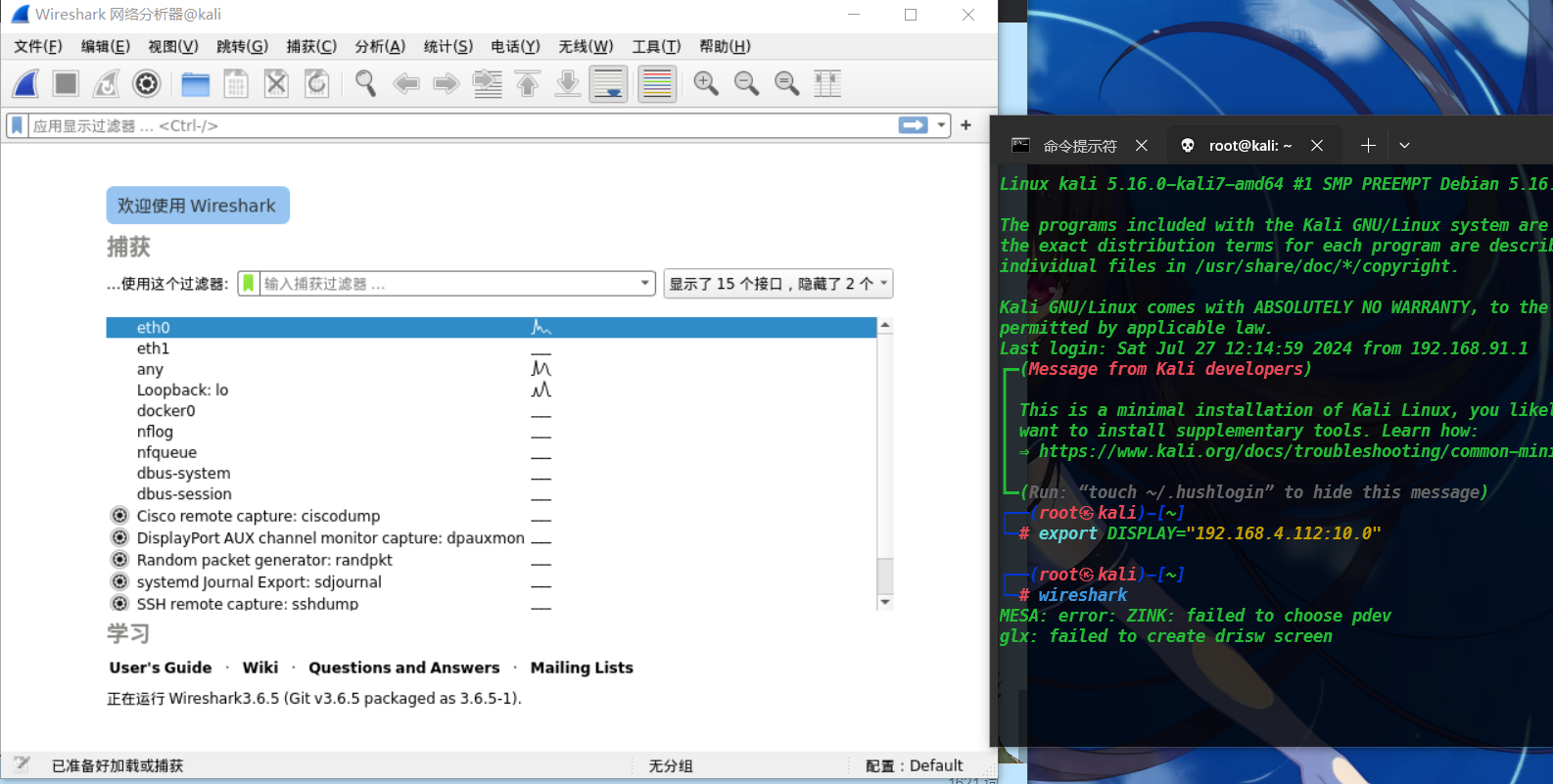Open the 电话(Y) menu
This screenshot has width=1553, height=784.
click(515, 46)
